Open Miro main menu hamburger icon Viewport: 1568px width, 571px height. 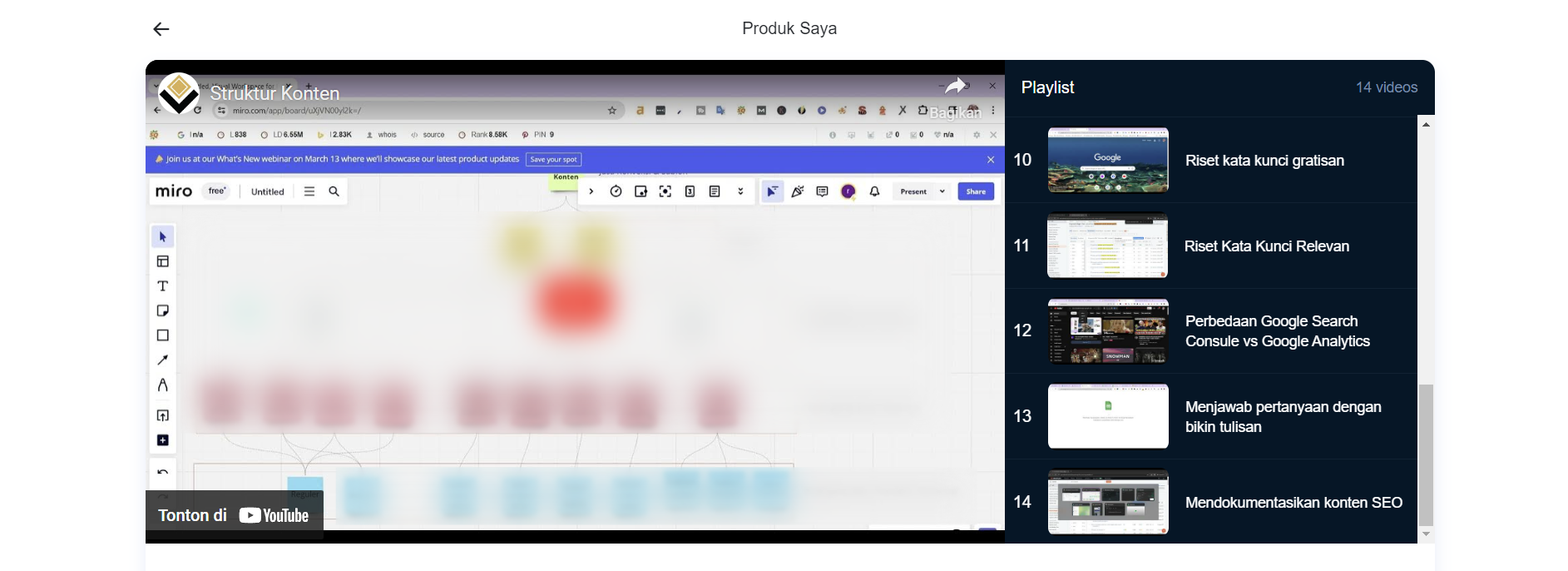point(309,191)
